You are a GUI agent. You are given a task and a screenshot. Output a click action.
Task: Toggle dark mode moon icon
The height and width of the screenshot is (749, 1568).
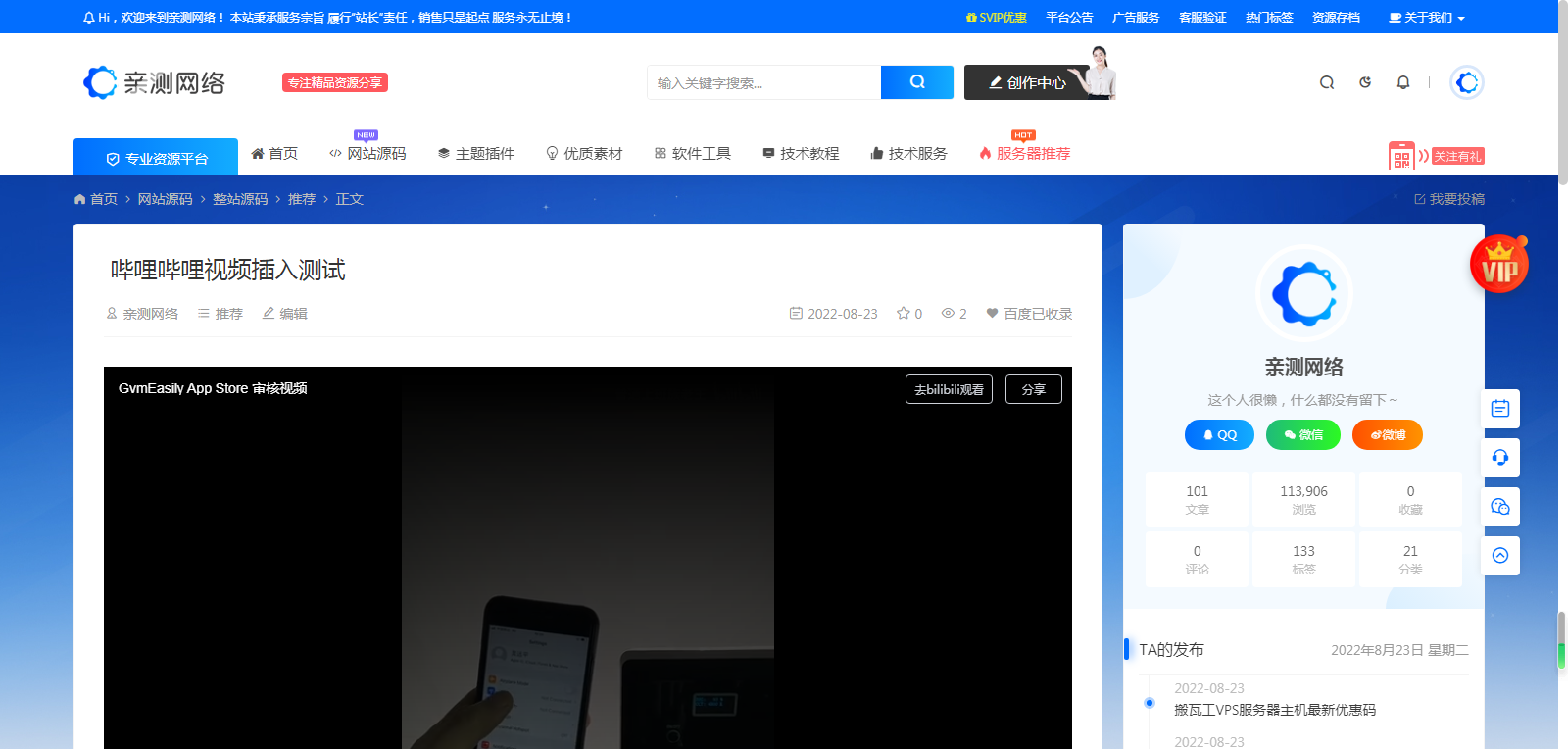[x=1365, y=82]
